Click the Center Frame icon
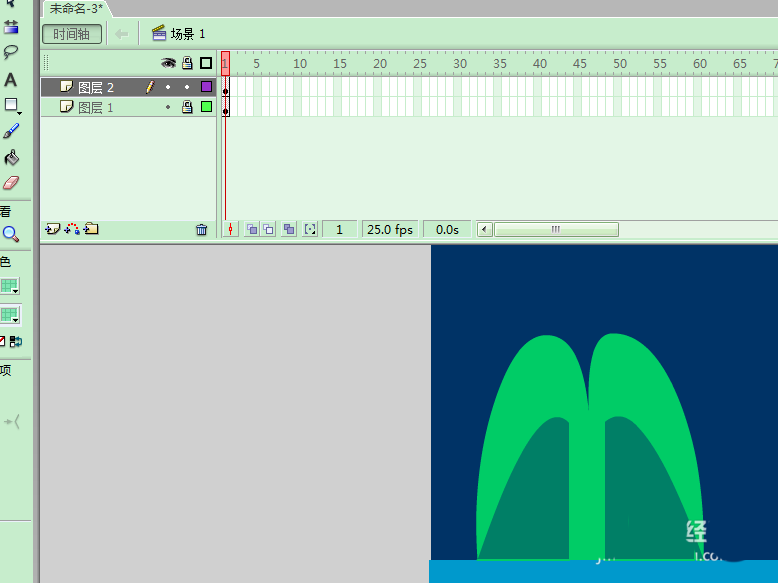This screenshot has width=778, height=583. pyautogui.click(x=230, y=229)
